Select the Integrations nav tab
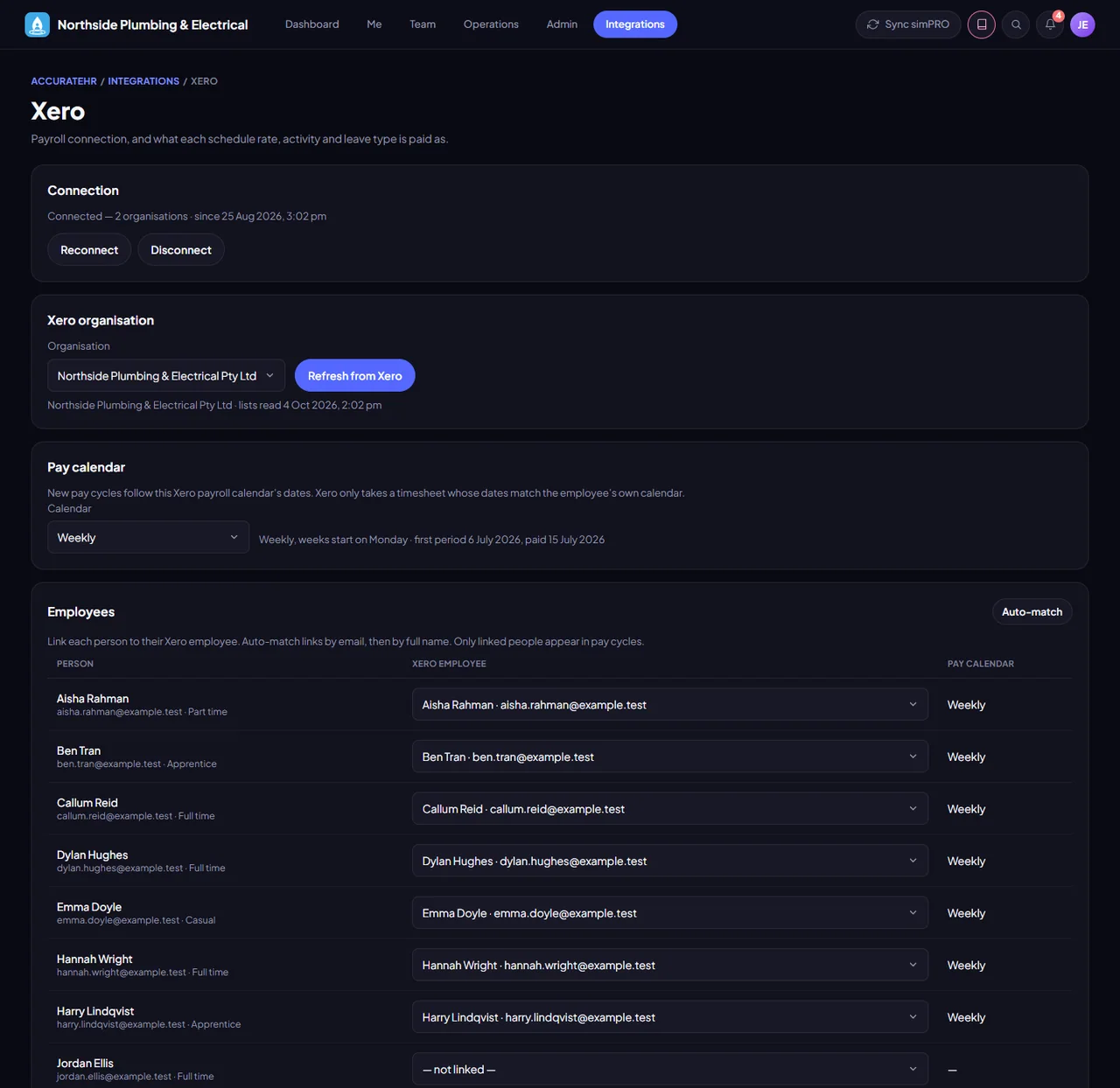The image size is (1120, 1088). point(635,24)
